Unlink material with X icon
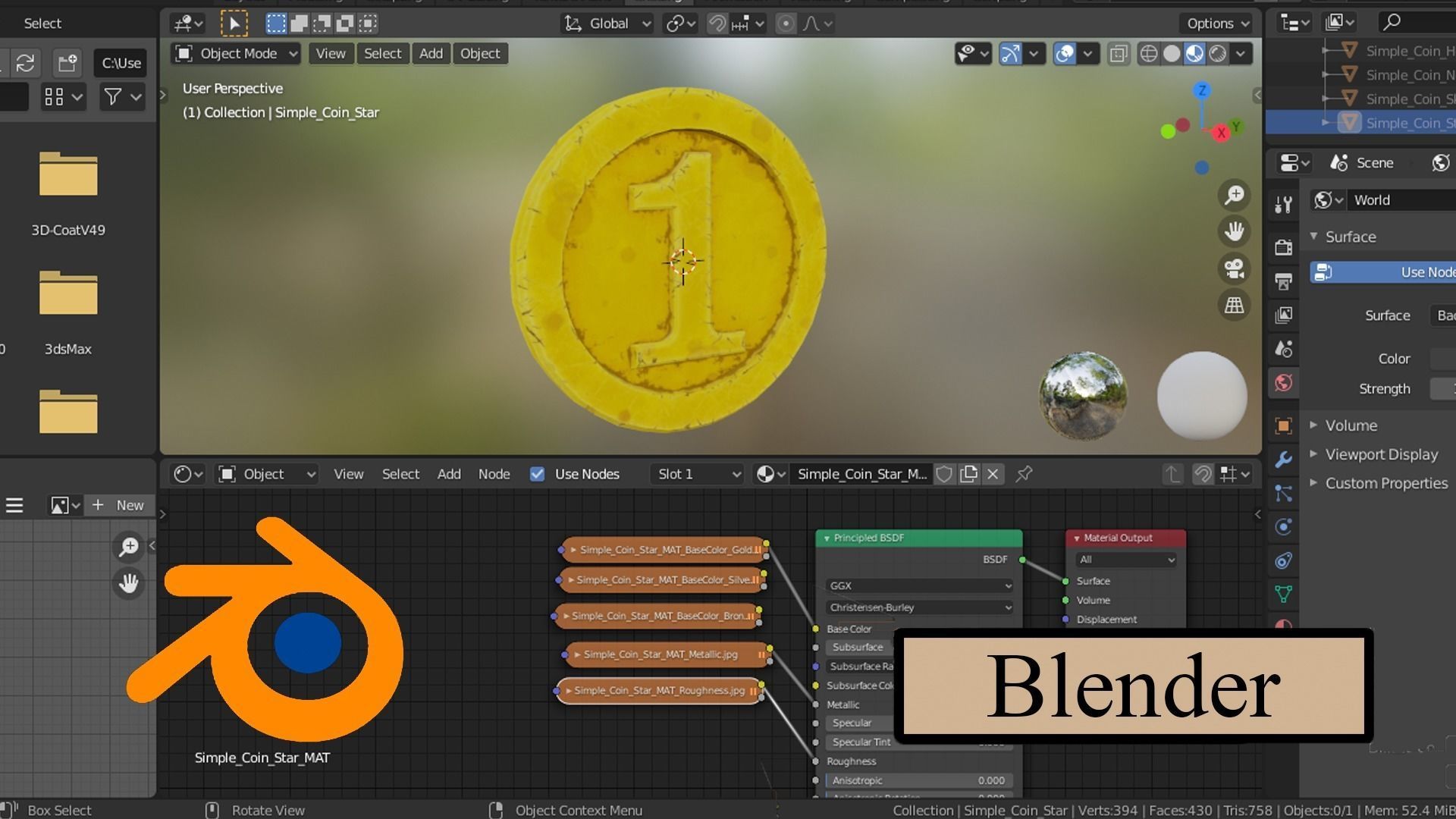This screenshot has width=1456, height=819. [993, 474]
